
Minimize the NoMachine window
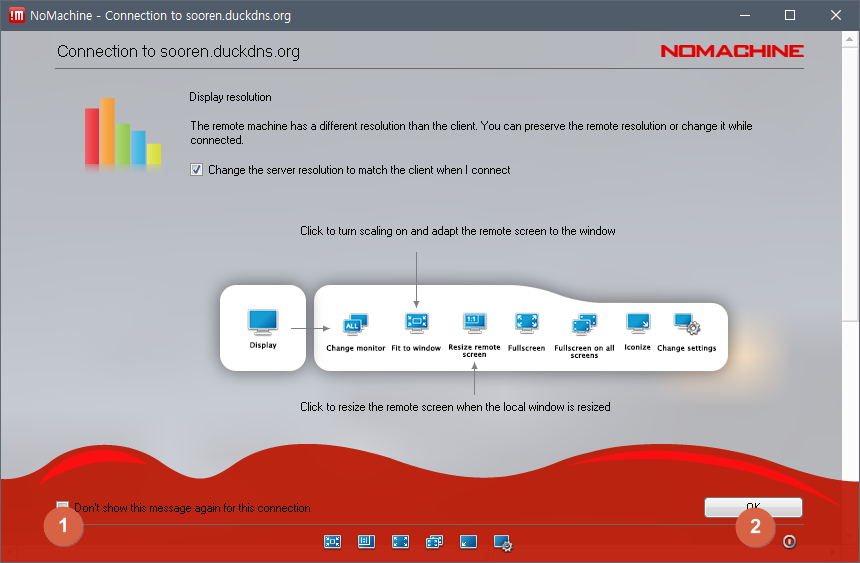pos(745,15)
